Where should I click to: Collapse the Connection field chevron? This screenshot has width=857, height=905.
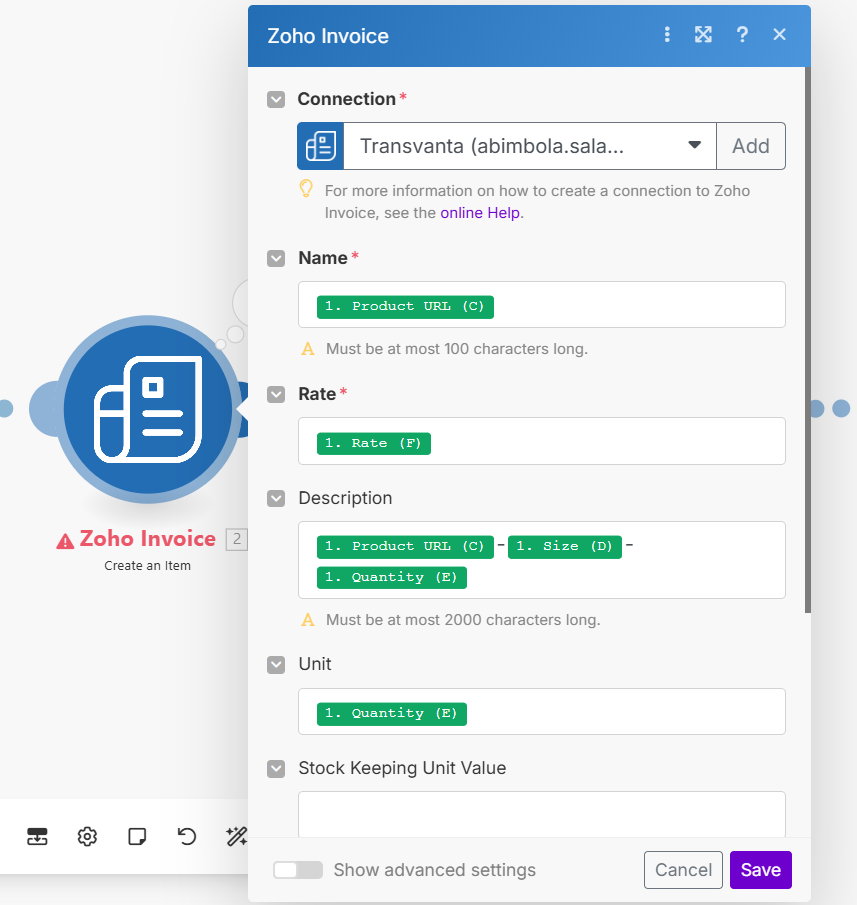276,99
